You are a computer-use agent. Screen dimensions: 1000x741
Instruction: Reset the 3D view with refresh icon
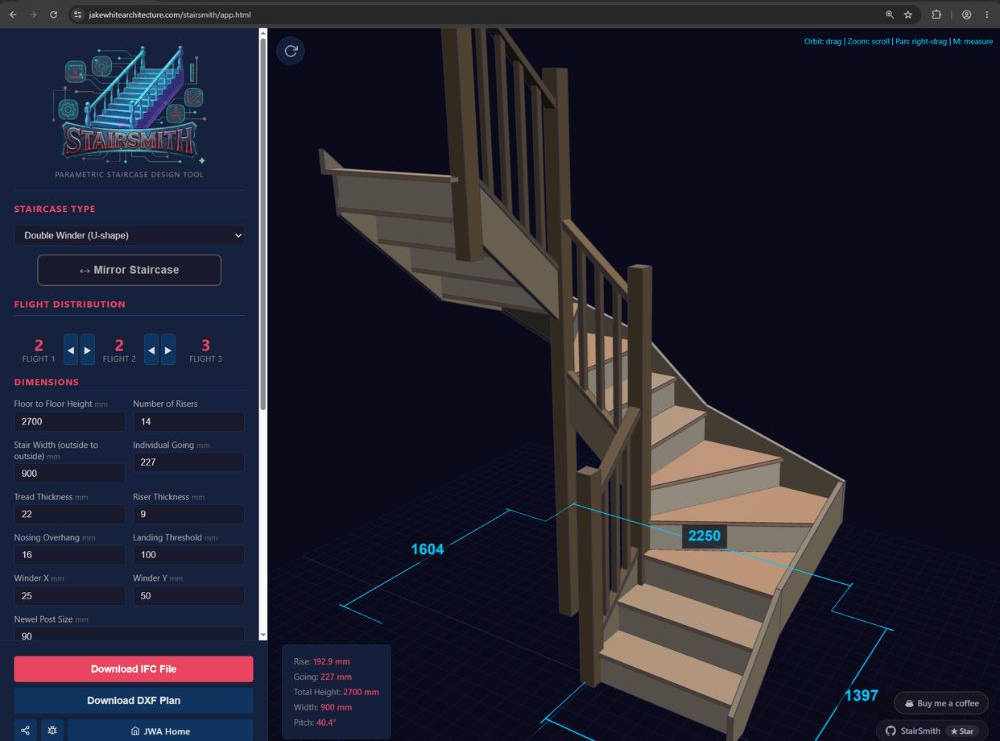(291, 51)
